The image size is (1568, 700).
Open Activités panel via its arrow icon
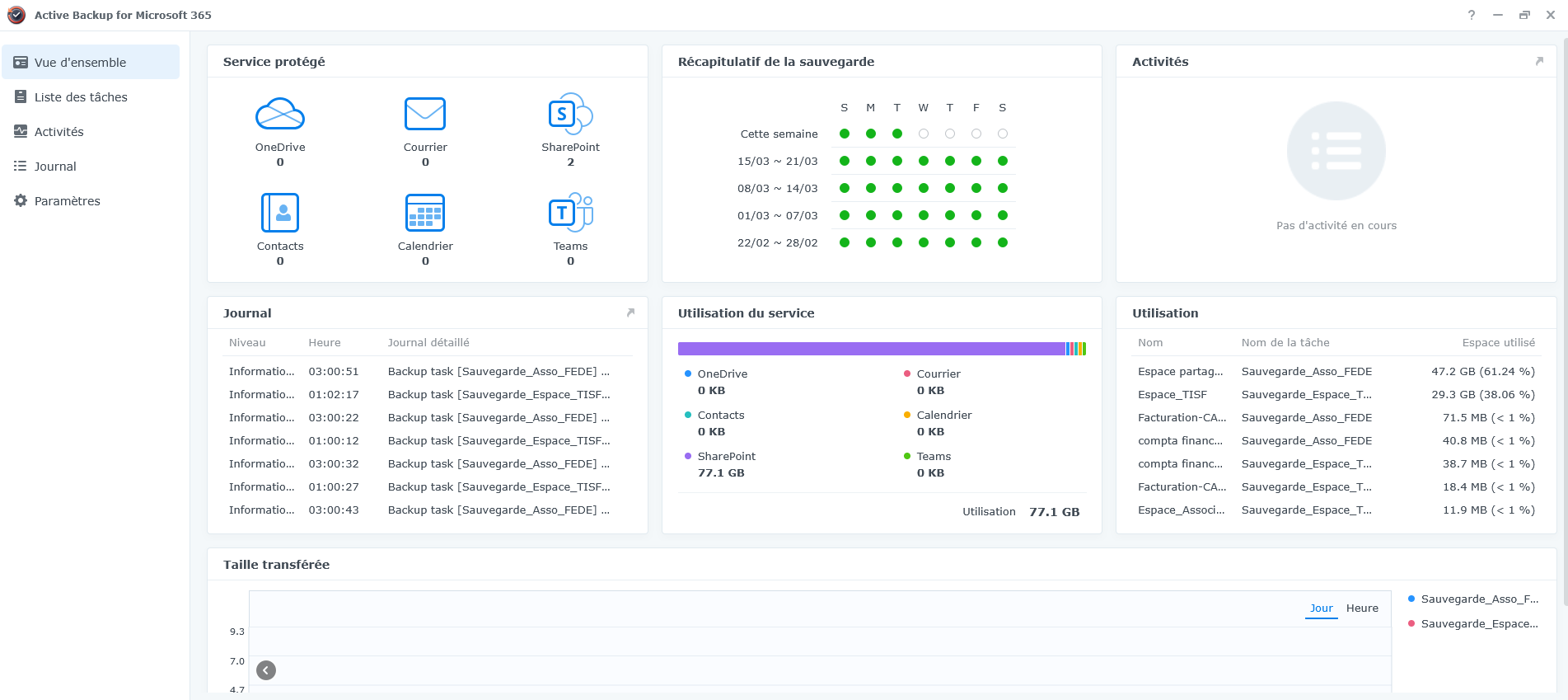pyautogui.click(x=1539, y=62)
